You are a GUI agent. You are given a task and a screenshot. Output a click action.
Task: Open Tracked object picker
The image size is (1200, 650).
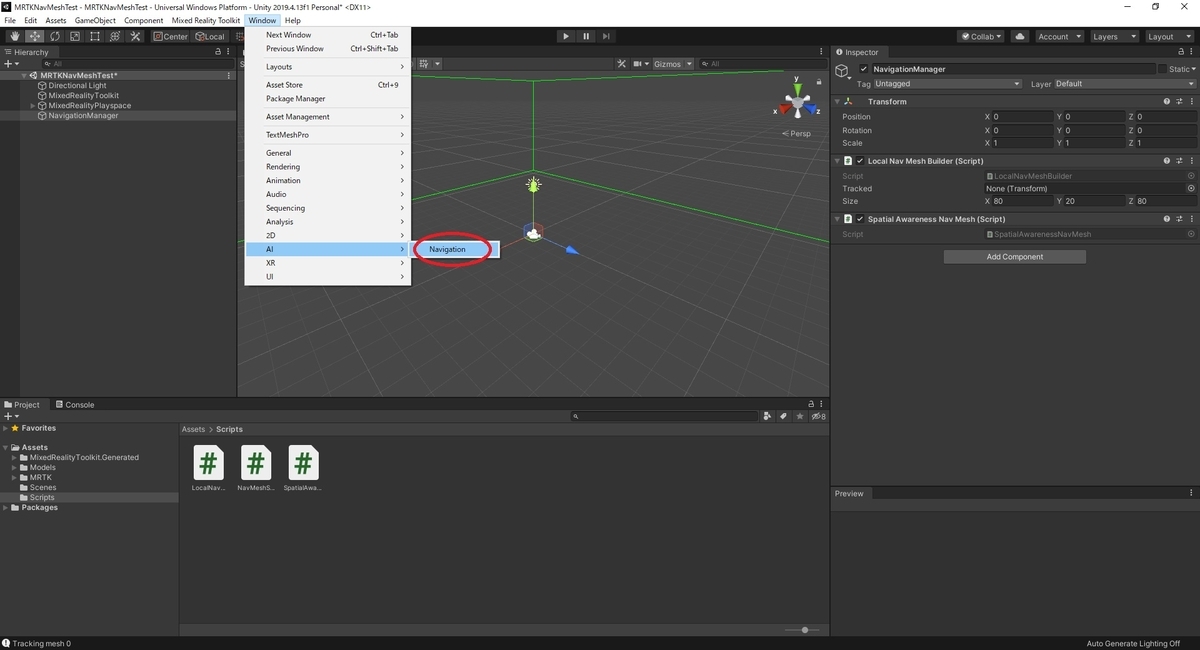1191,188
